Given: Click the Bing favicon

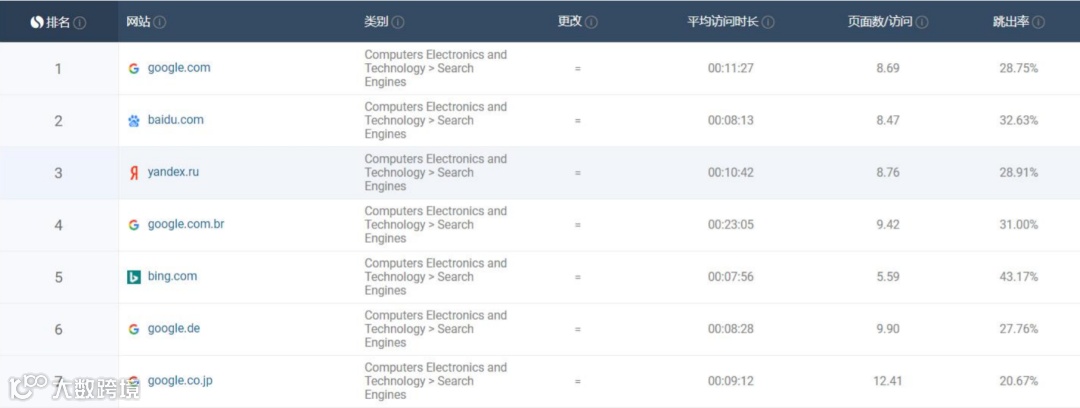Looking at the screenshot, I should tap(134, 277).
